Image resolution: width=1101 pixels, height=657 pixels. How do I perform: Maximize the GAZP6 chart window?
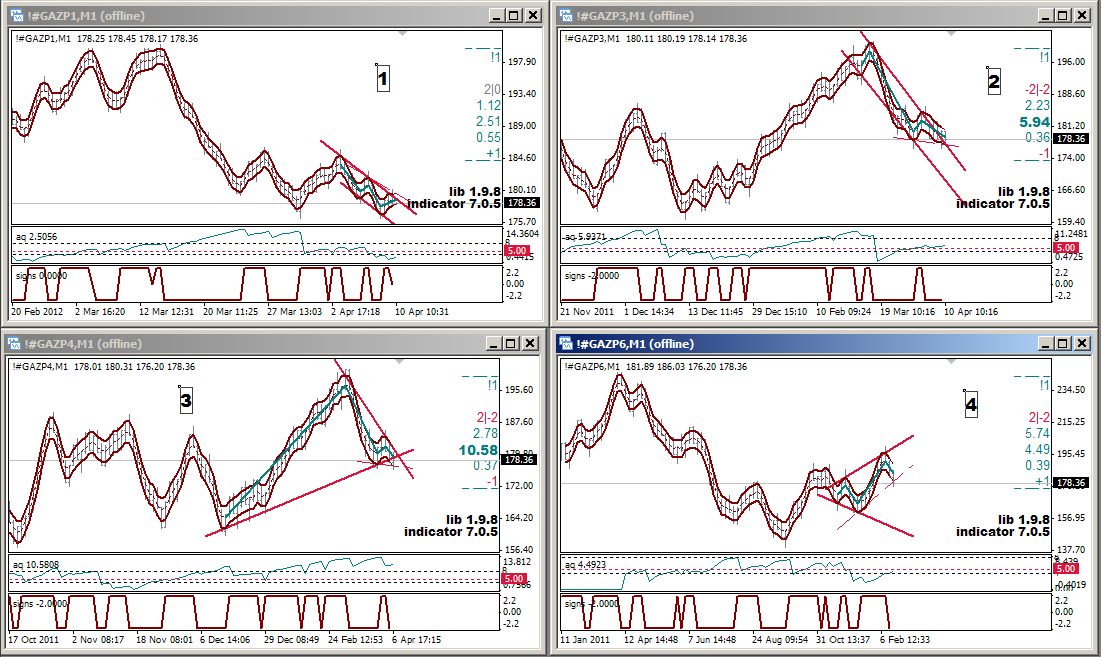(1063, 343)
